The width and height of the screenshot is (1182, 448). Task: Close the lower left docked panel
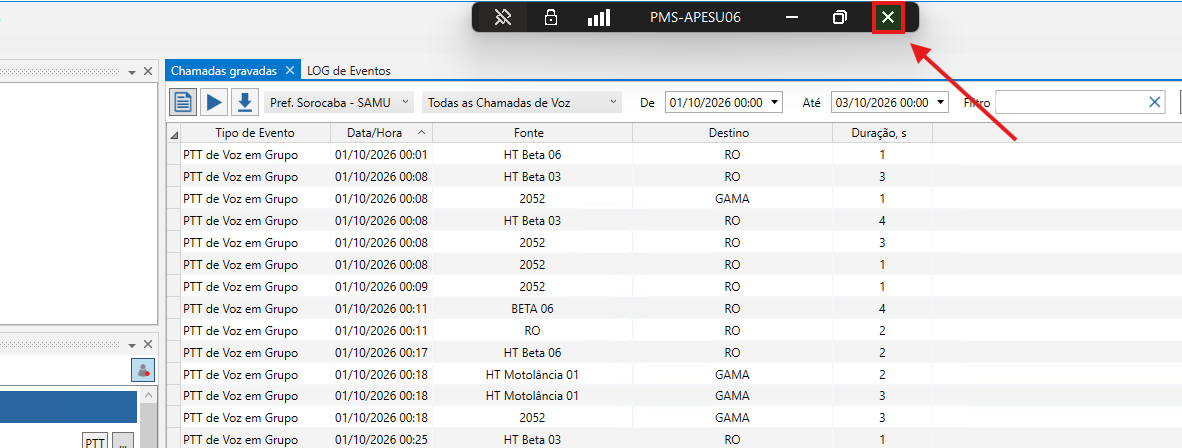click(x=148, y=342)
